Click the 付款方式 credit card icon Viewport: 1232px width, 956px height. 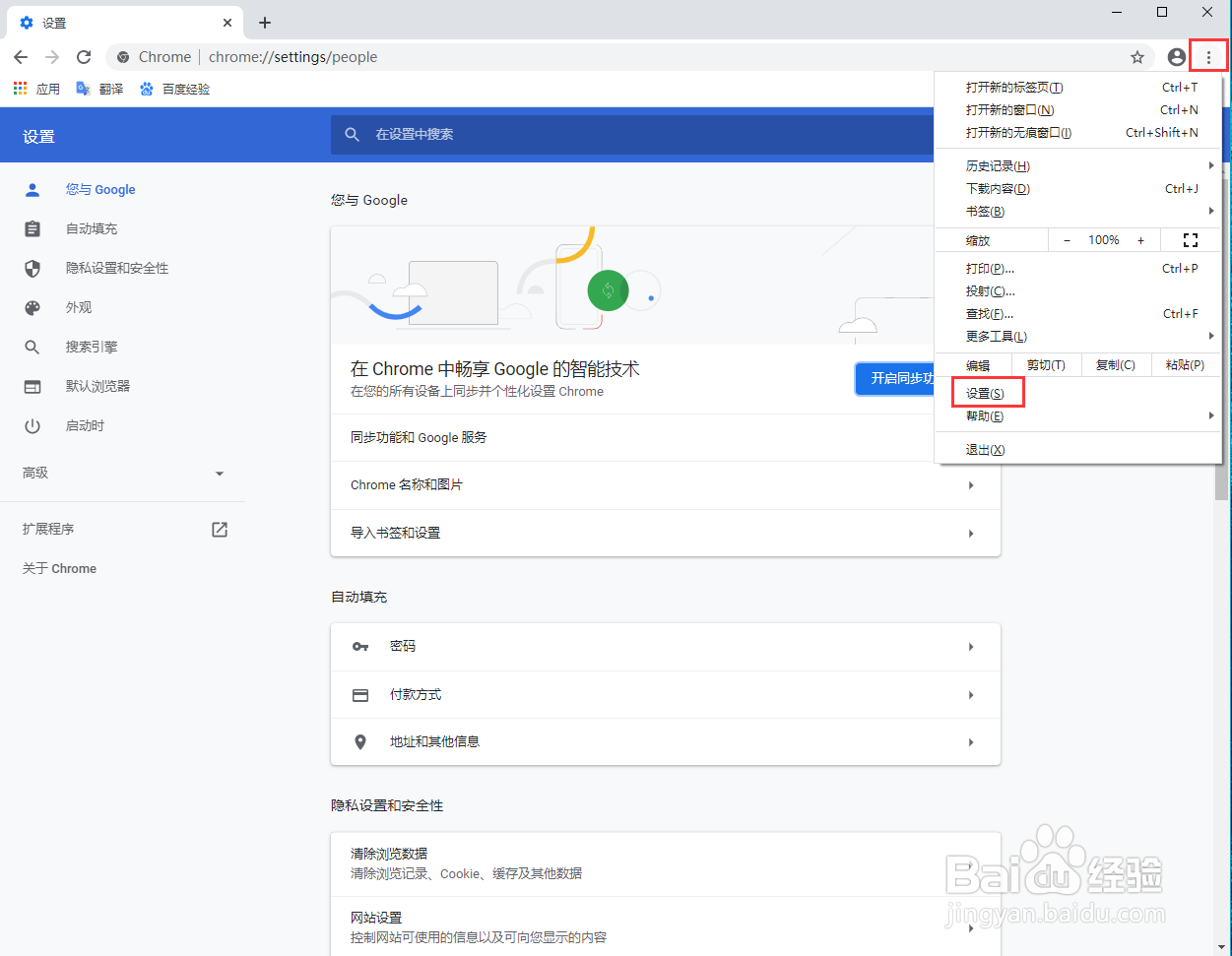coord(360,695)
